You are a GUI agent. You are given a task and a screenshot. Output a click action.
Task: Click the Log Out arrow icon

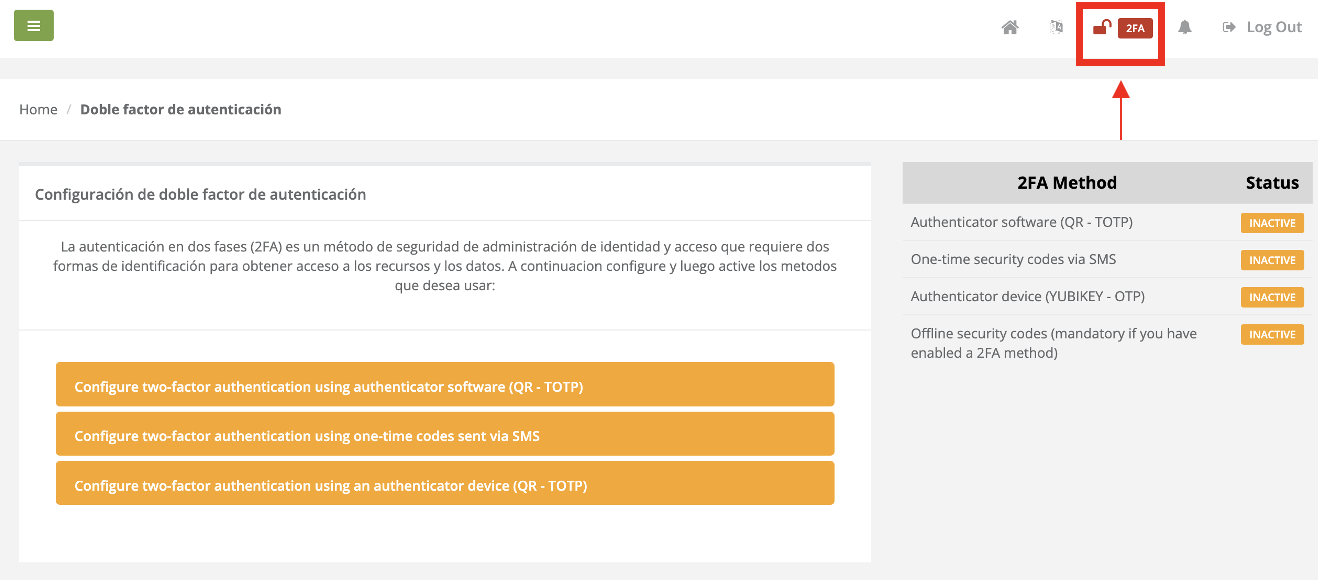[x=1230, y=28]
